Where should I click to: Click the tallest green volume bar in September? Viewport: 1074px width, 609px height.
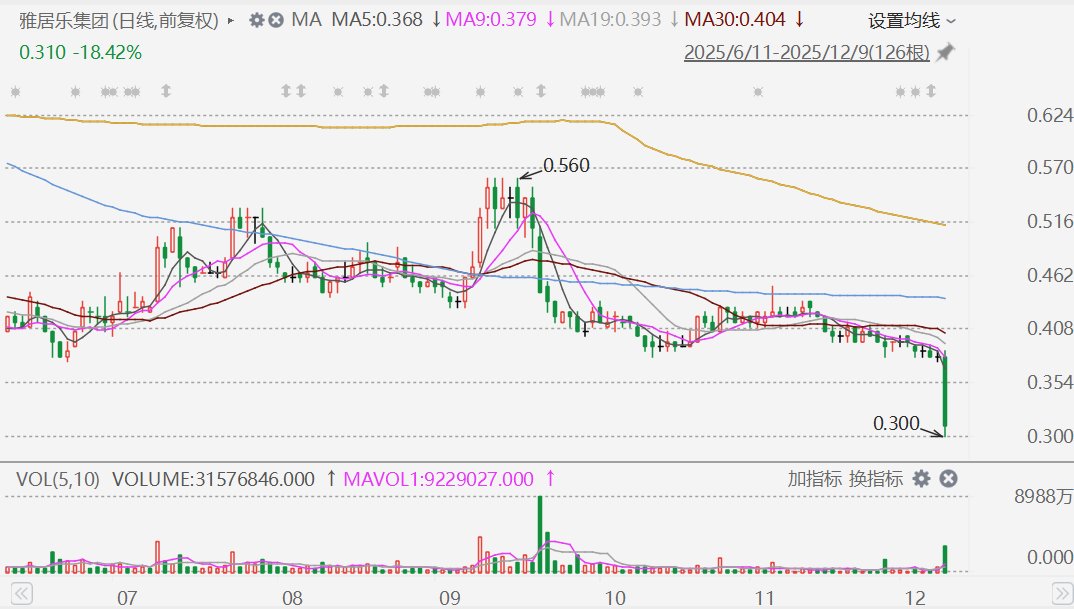coord(540,534)
